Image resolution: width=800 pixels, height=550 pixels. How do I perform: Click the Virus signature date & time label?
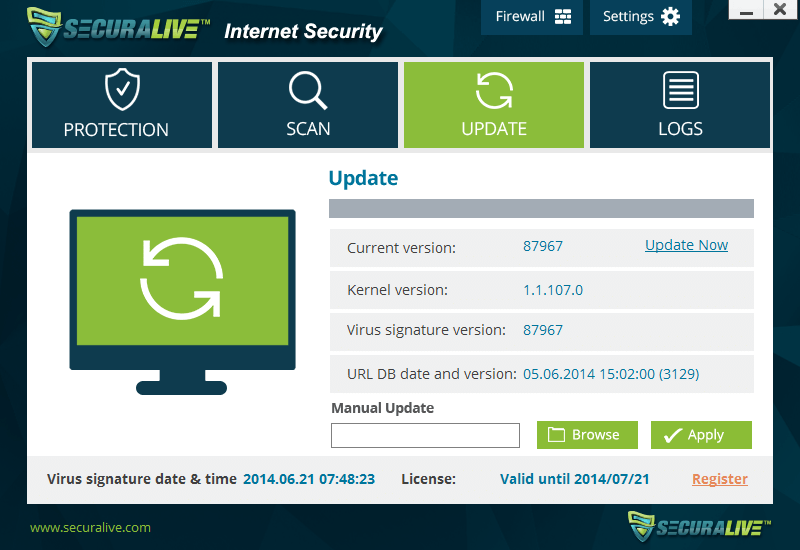pos(142,479)
